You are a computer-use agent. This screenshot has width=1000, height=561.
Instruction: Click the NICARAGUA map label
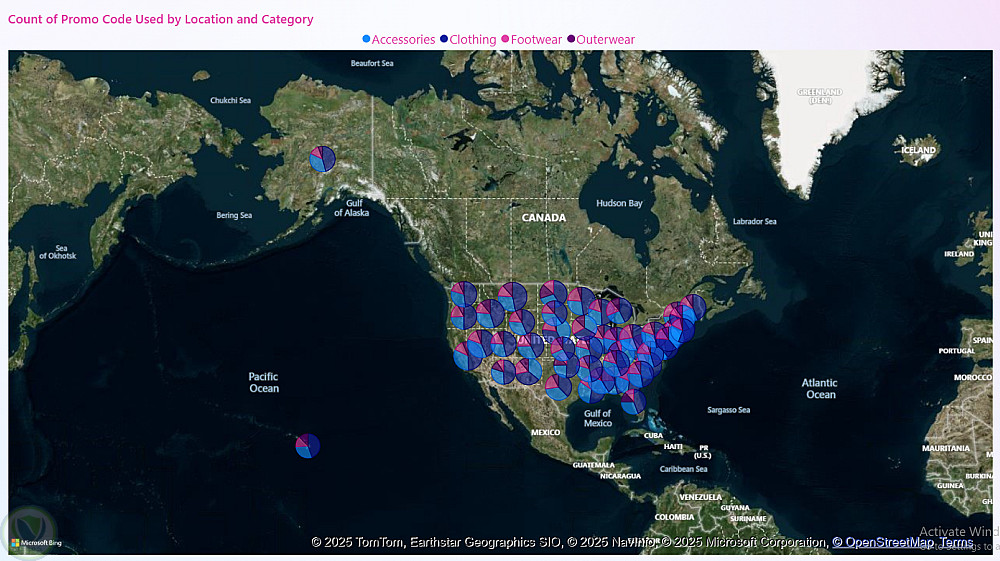point(620,476)
